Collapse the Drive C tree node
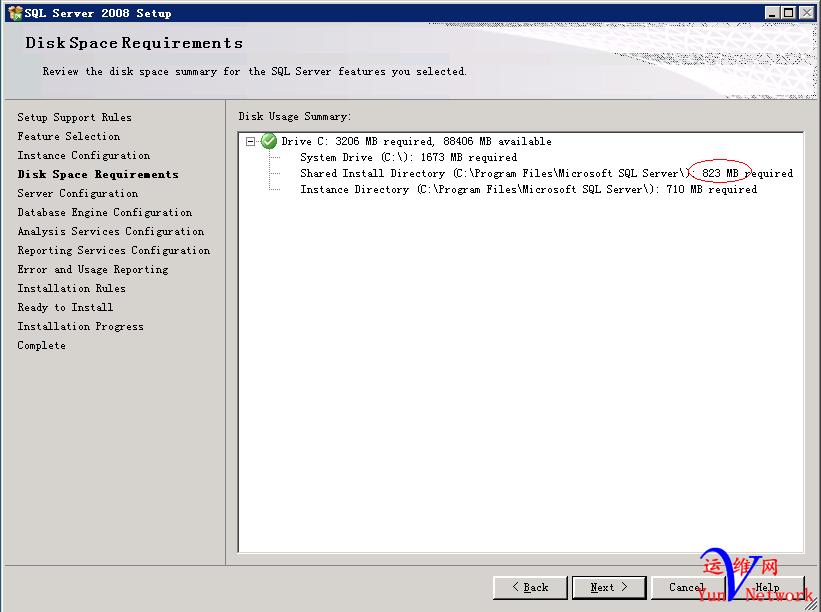 (251, 141)
